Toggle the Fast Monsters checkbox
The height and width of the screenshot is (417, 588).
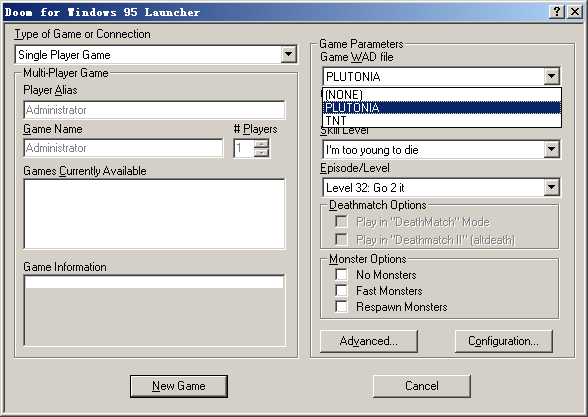pos(341,291)
